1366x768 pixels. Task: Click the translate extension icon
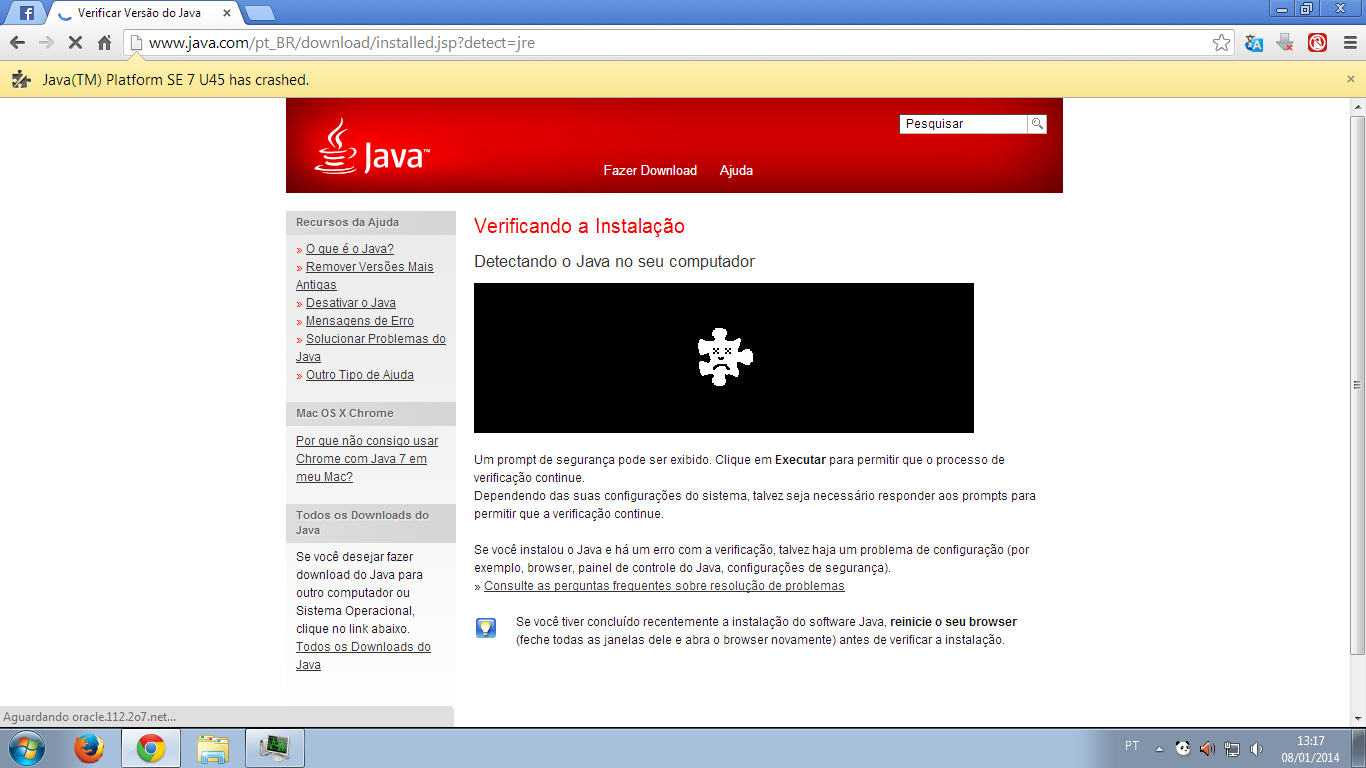1254,43
